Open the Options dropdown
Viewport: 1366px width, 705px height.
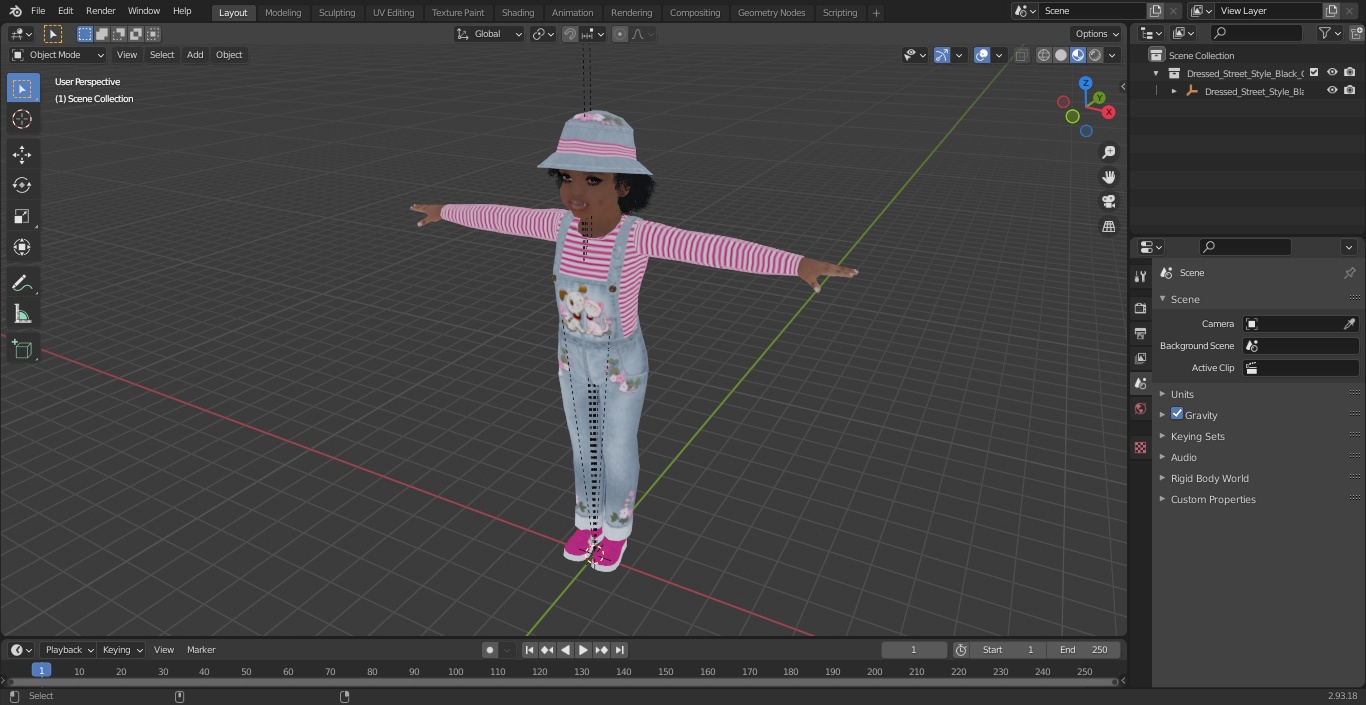tap(1097, 34)
